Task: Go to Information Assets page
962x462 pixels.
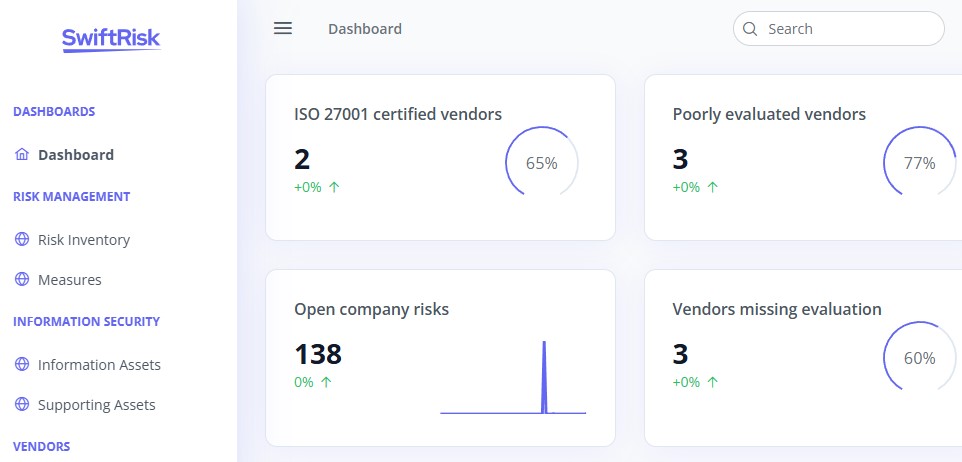Action: (99, 365)
